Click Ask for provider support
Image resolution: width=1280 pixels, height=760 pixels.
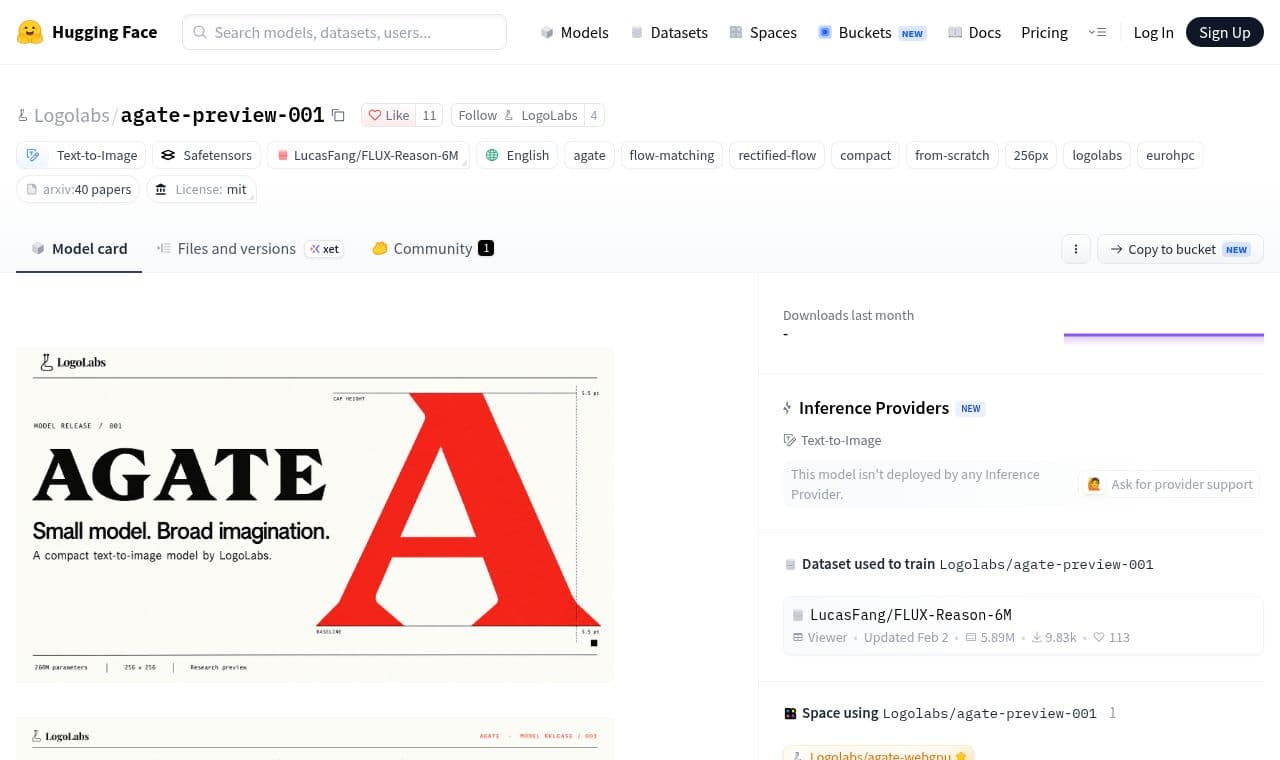point(1169,484)
